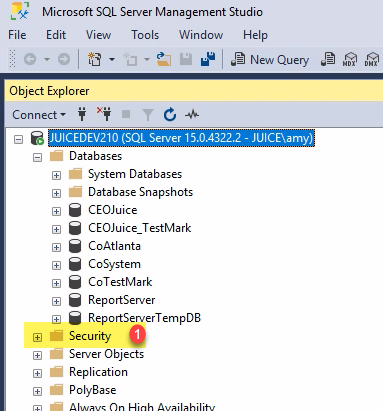Viewport: 383px width, 411px height.
Task: Open the Edit menu
Action: pyautogui.click(x=56, y=35)
